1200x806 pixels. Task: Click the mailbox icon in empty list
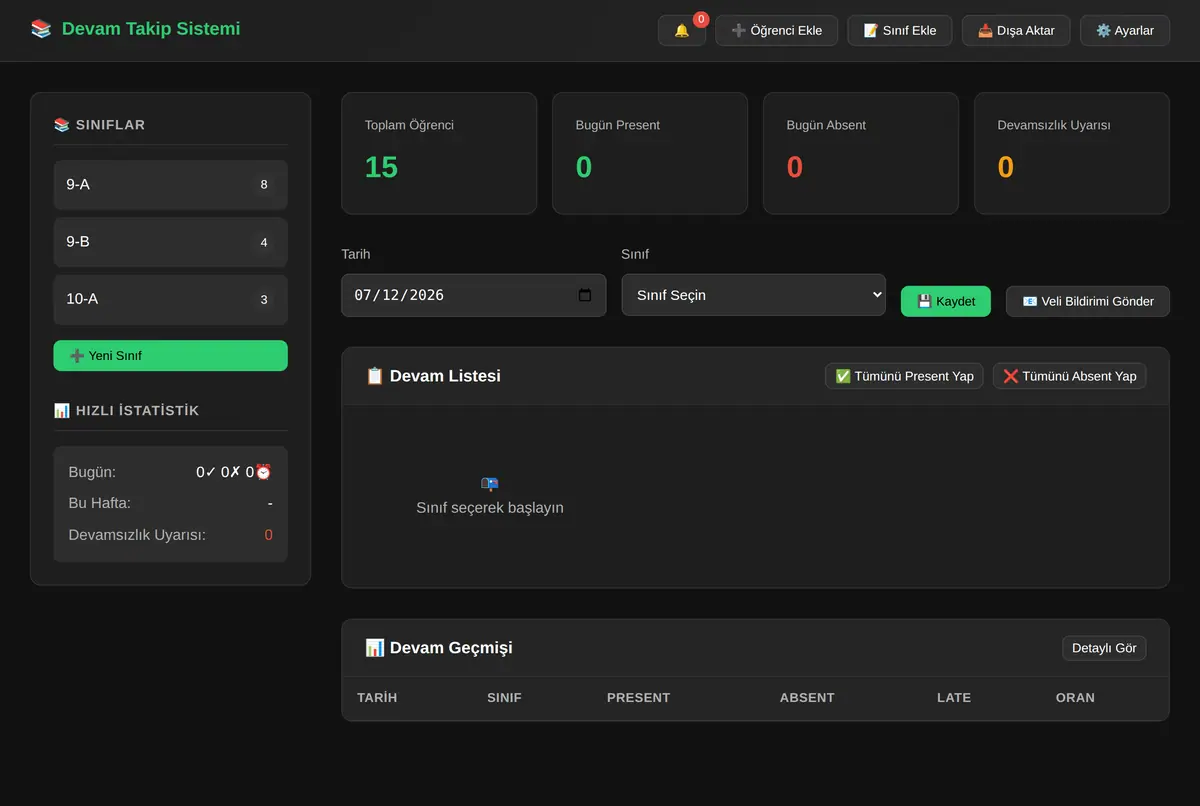click(x=490, y=484)
